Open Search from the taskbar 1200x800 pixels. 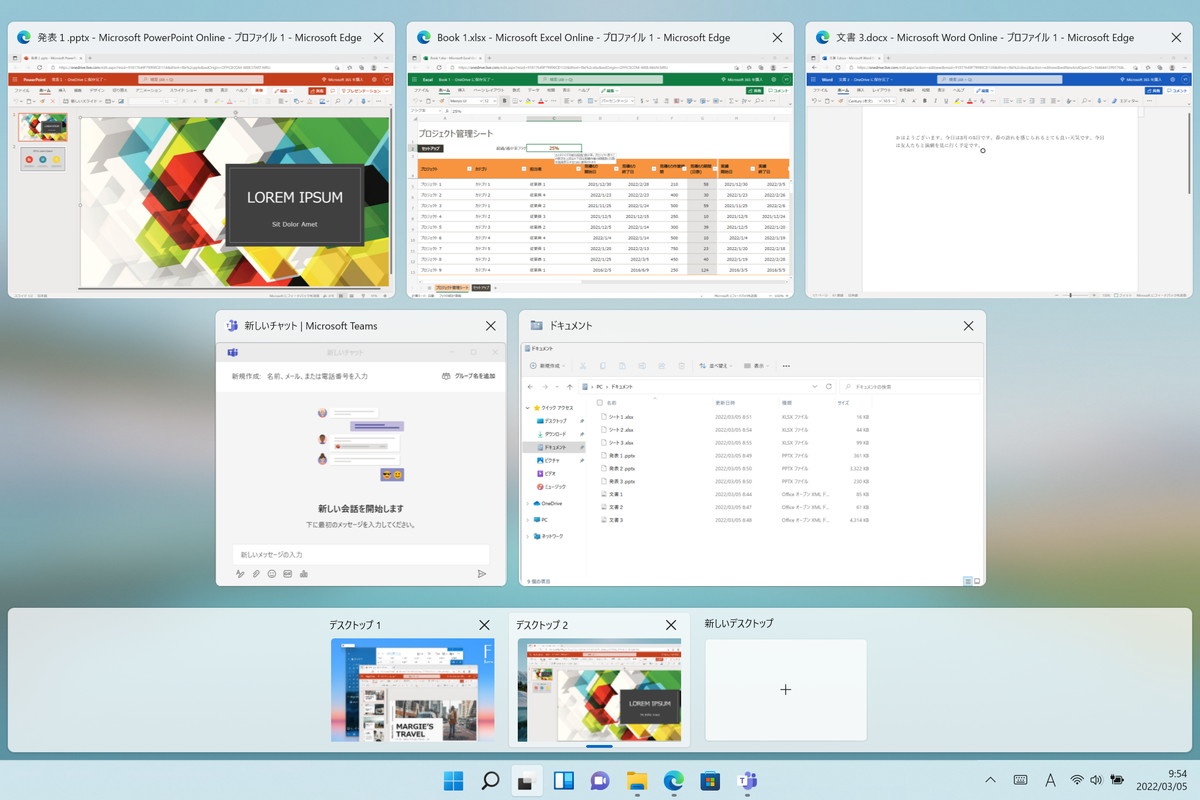490,781
